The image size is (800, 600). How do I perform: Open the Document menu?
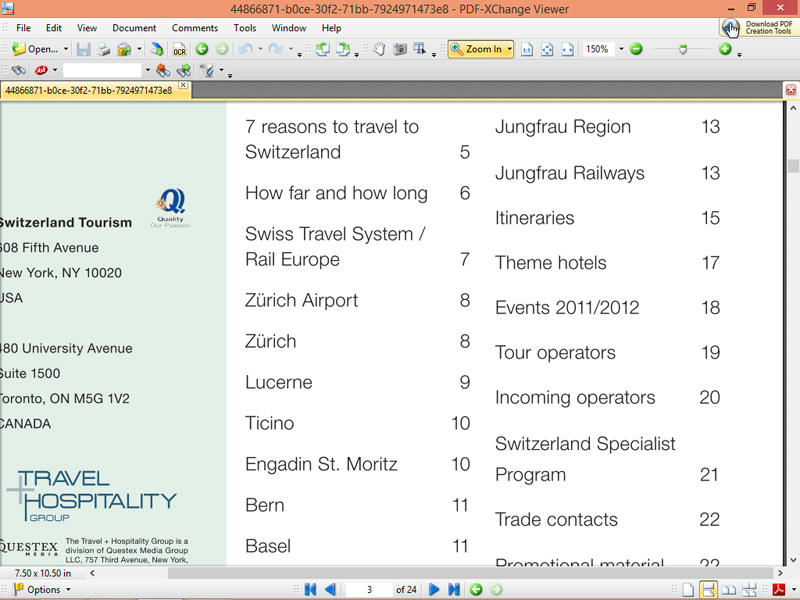click(134, 28)
